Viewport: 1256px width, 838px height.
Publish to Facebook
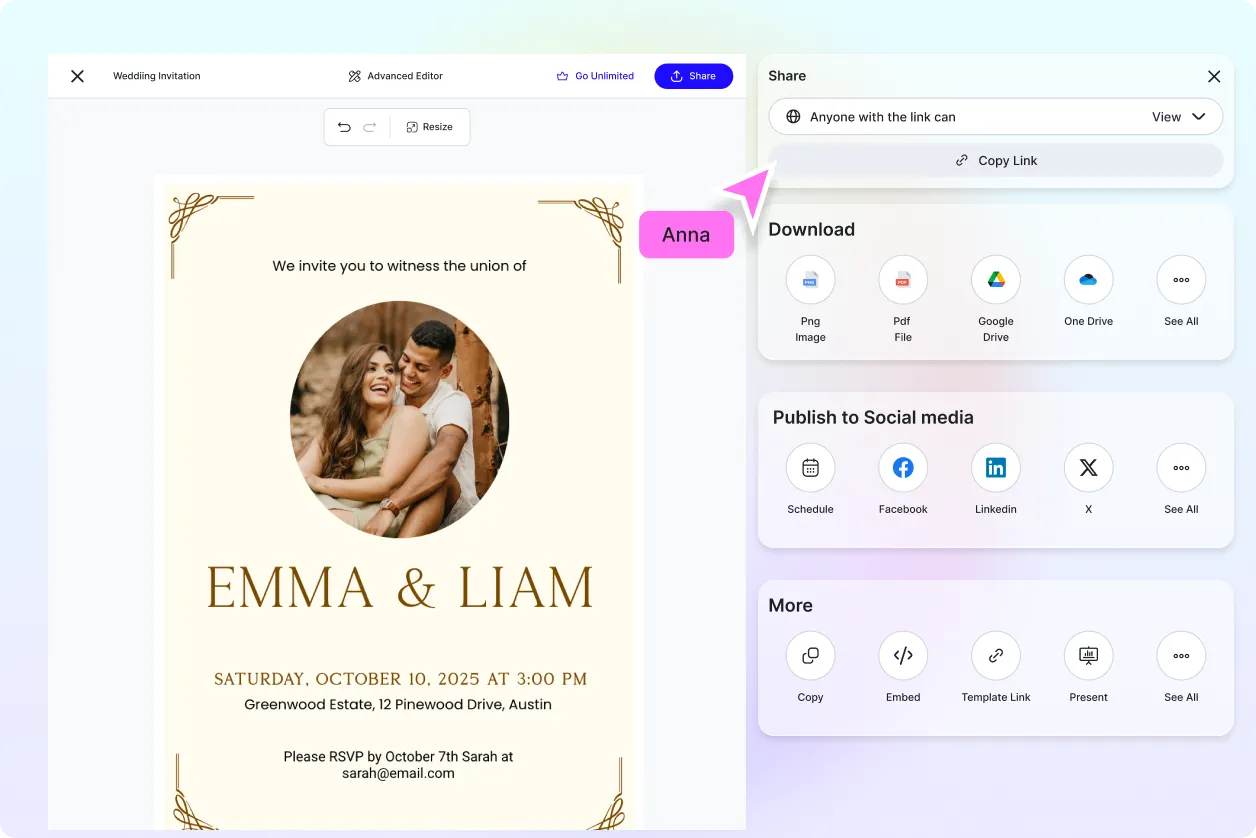click(903, 468)
